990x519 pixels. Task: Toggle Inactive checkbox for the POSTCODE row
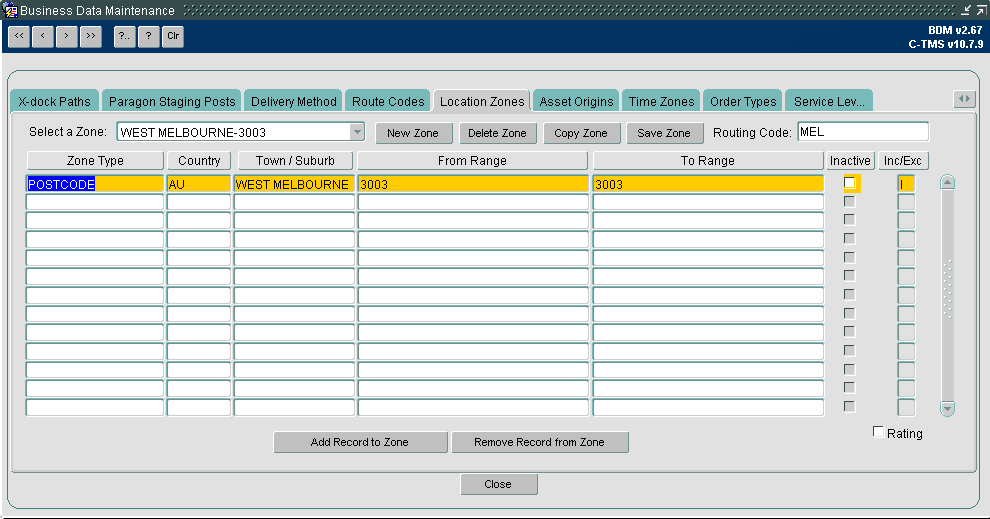tap(850, 183)
